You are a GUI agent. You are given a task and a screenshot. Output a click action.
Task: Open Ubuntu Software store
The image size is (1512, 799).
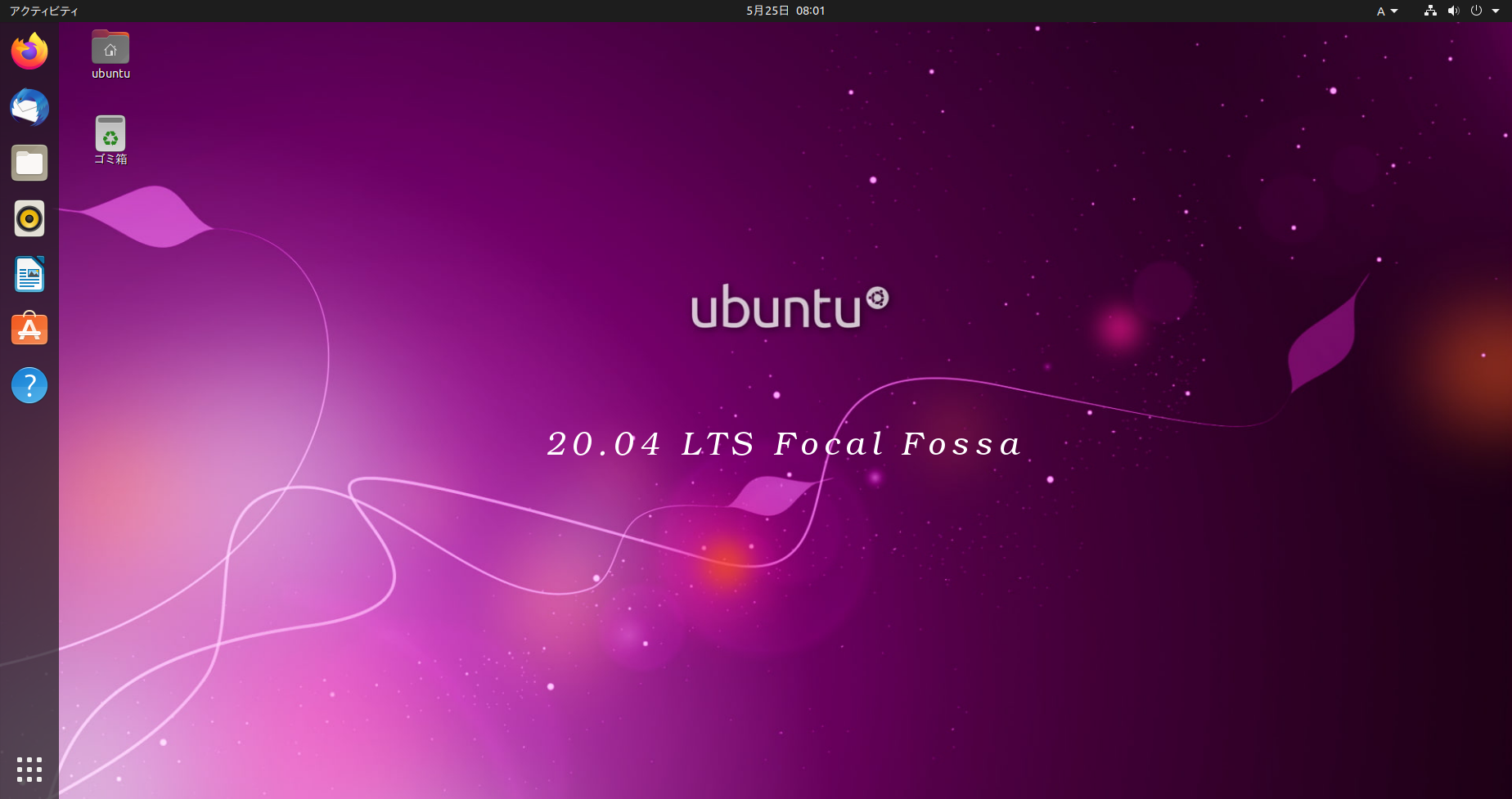(29, 330)
